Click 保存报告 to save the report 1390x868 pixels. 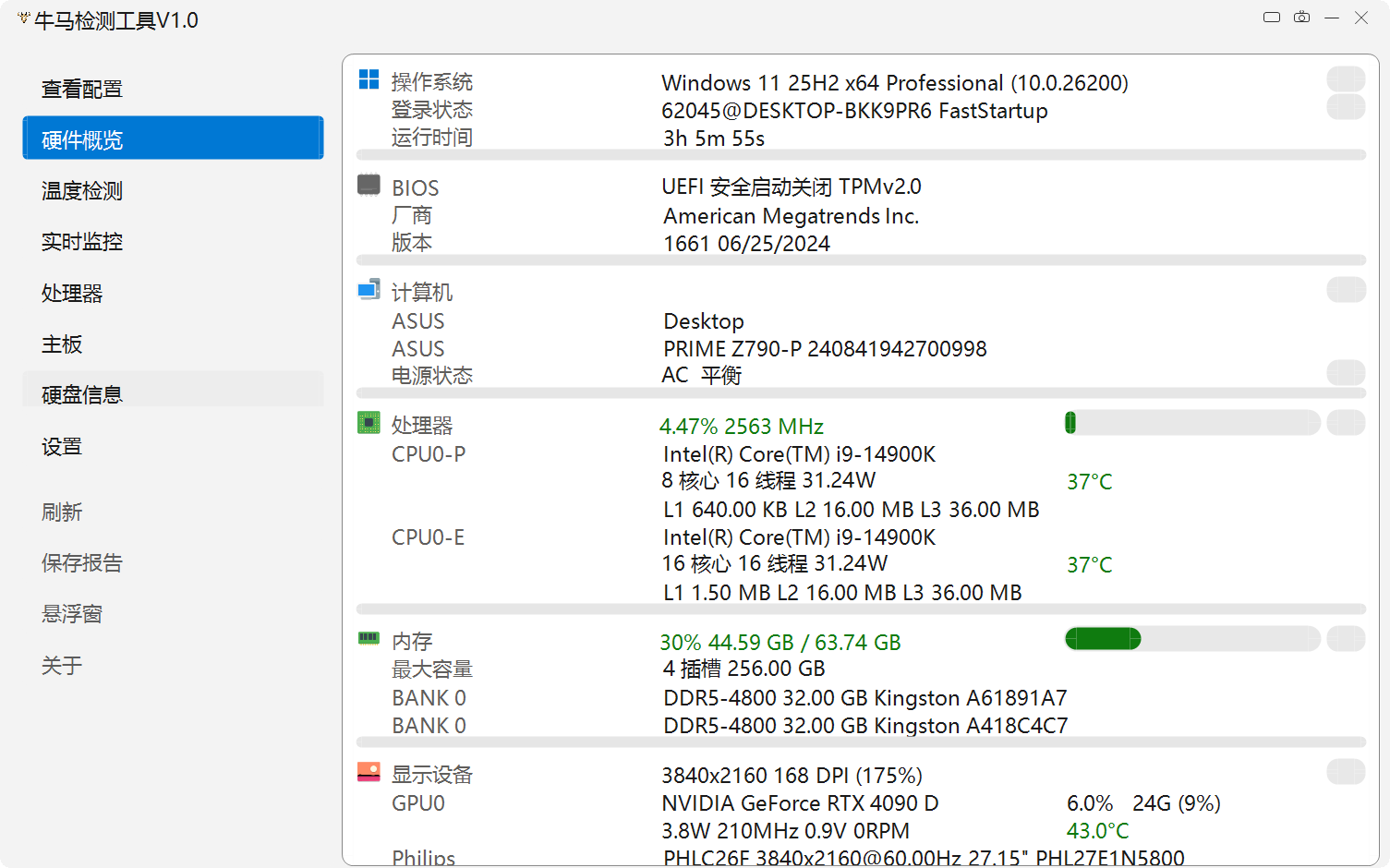click(x=82, y=563)
